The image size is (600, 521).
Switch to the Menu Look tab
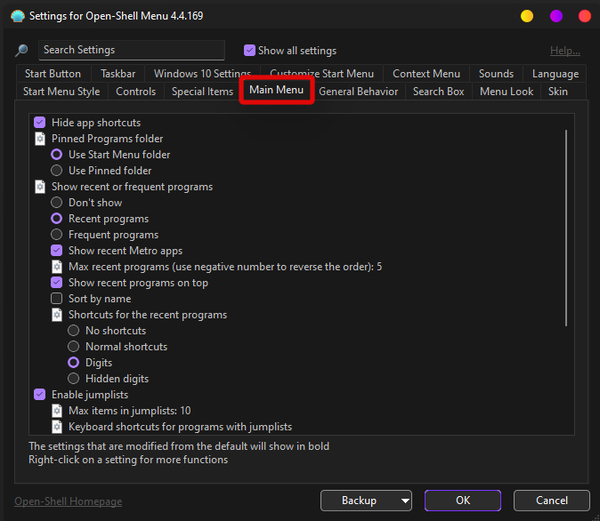[x=506, y=92]
